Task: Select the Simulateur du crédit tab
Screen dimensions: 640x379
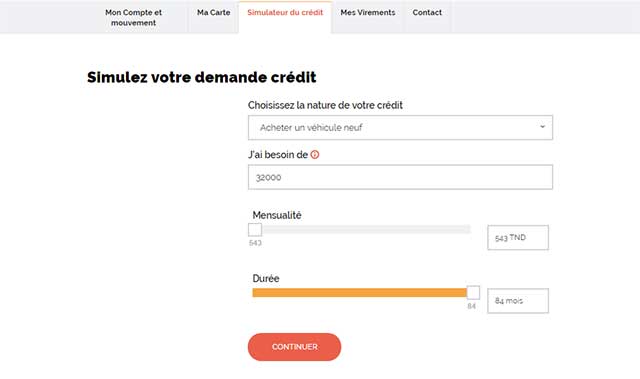Action: 285,13
